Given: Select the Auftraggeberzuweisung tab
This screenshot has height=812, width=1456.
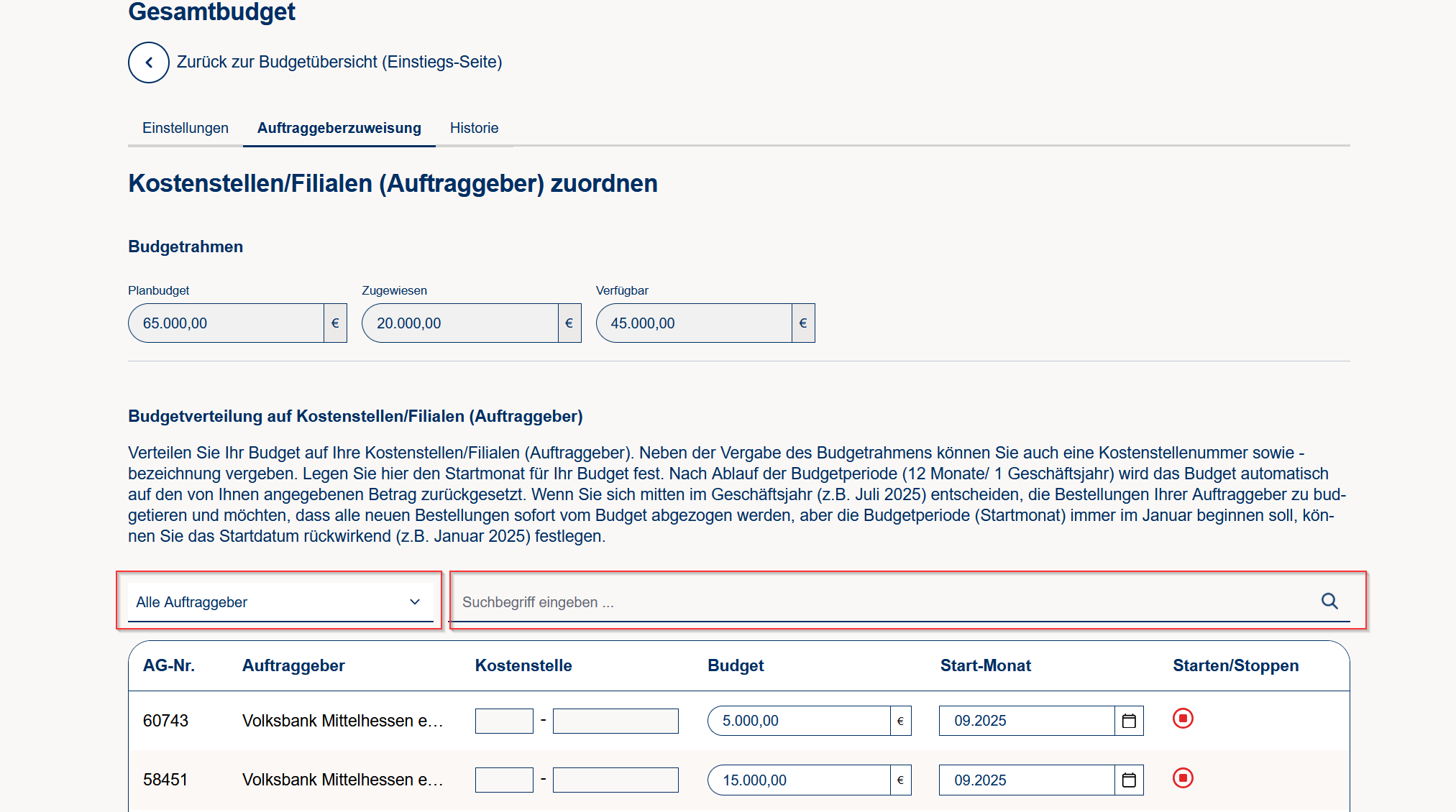Looking at the screenshot, I should tap(339, 128).
